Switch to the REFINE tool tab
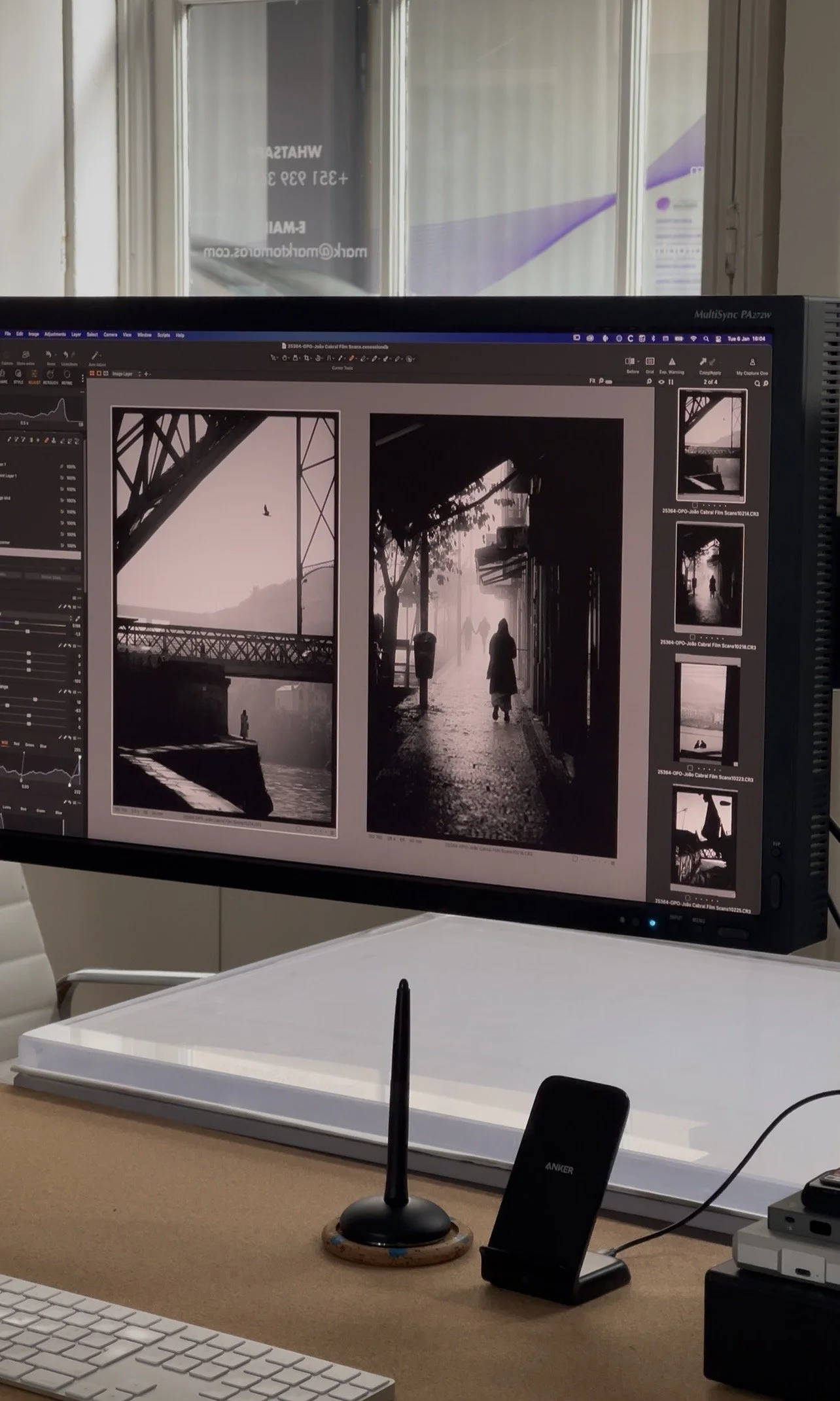840x1401 pixels. [67, 376]
